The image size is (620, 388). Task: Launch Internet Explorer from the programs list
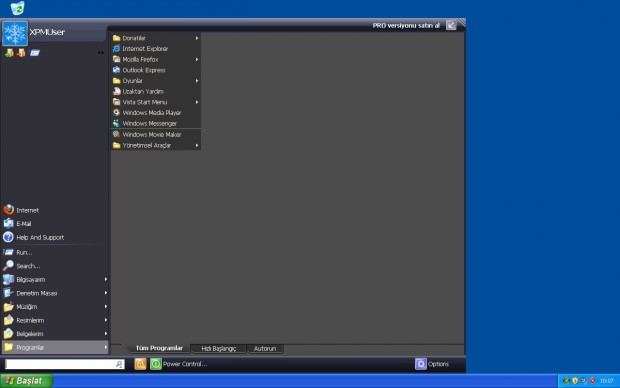click(x=156, y=49)
